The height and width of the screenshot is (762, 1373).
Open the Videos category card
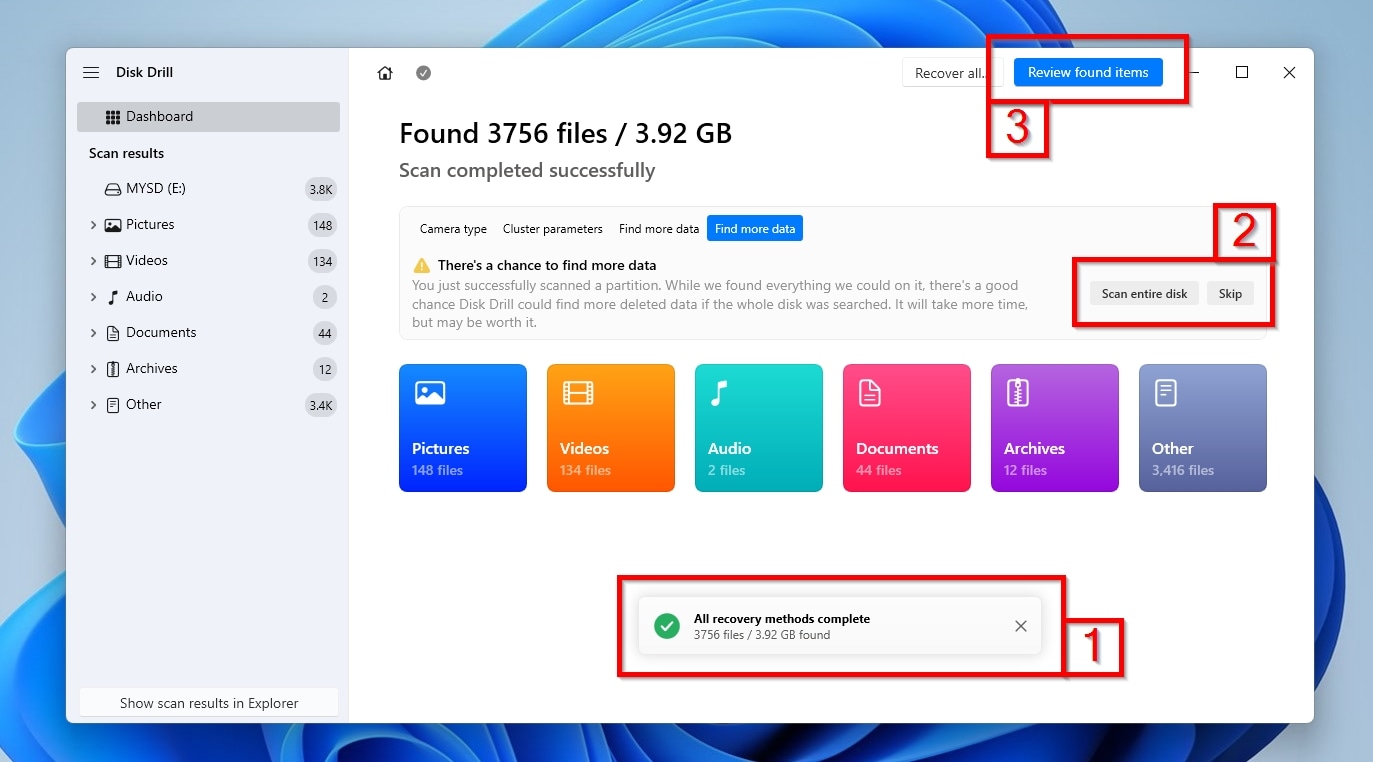610,428
